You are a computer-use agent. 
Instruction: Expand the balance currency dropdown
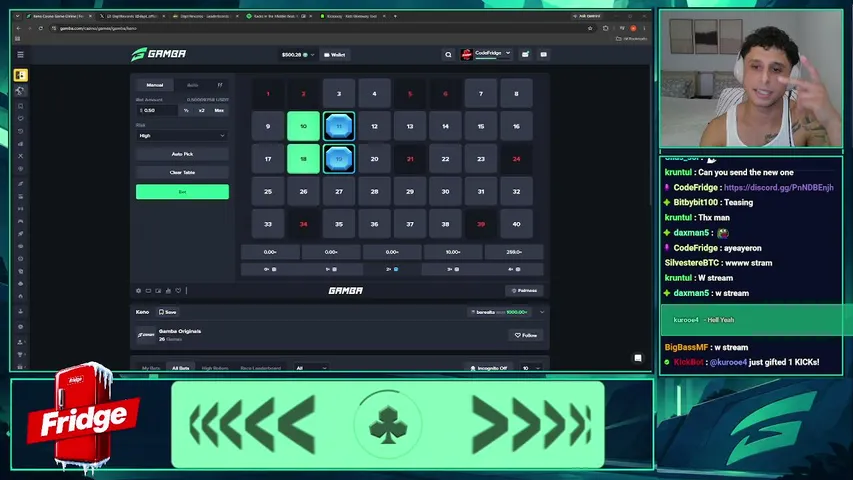click(312, 55)
